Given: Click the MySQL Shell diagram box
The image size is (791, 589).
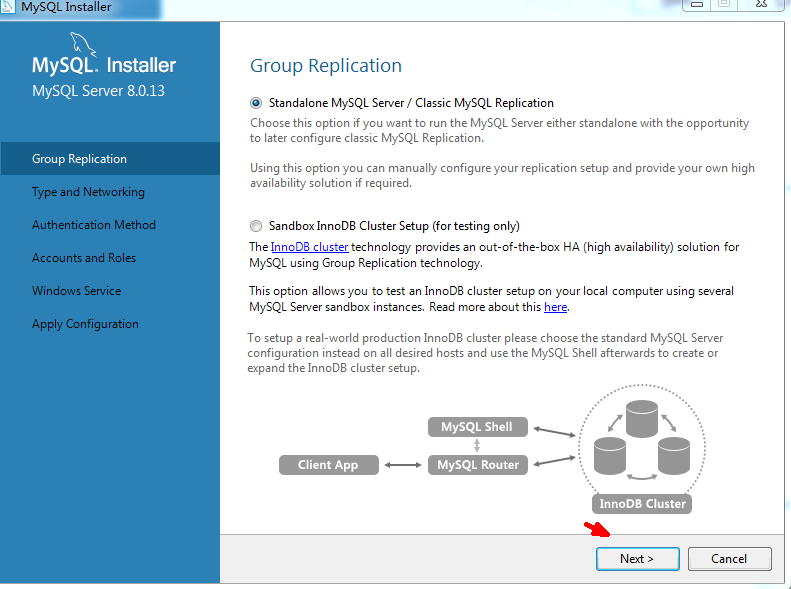Looking at the screenshot, I should pyautogui.click(x=478, y=427).
